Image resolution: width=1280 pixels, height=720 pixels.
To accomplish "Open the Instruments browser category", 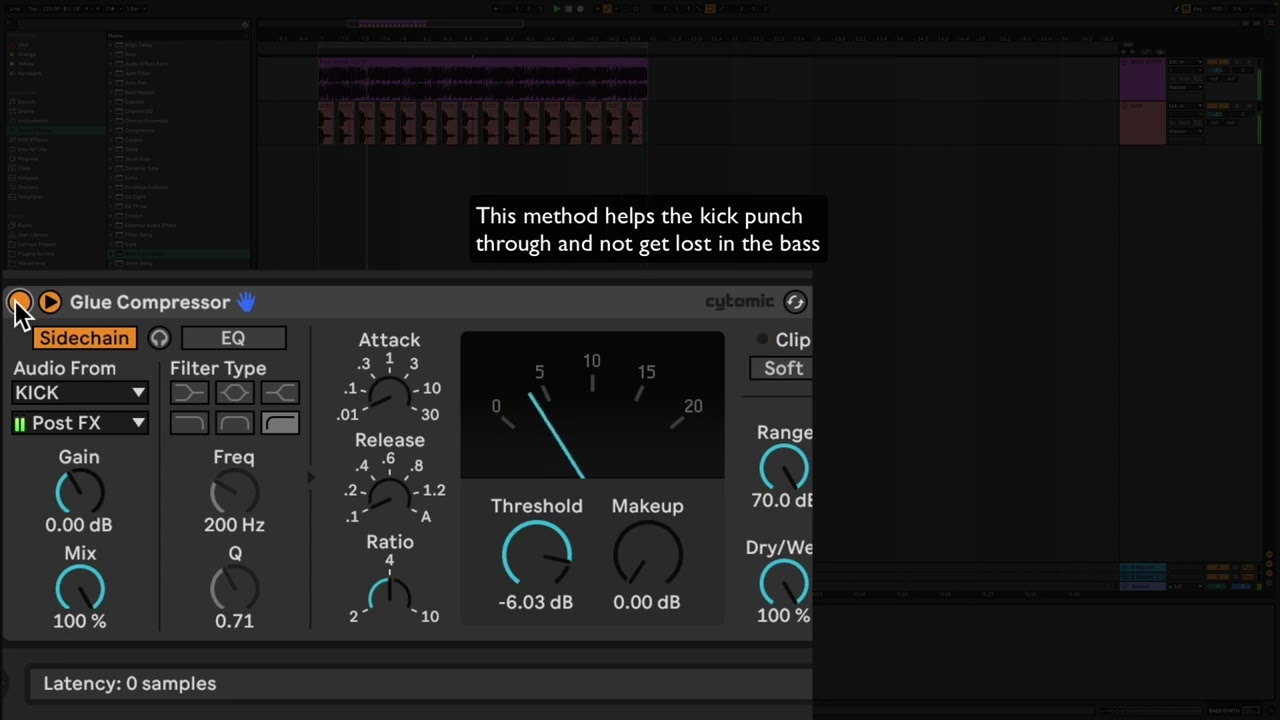I will tap(32, 121).
